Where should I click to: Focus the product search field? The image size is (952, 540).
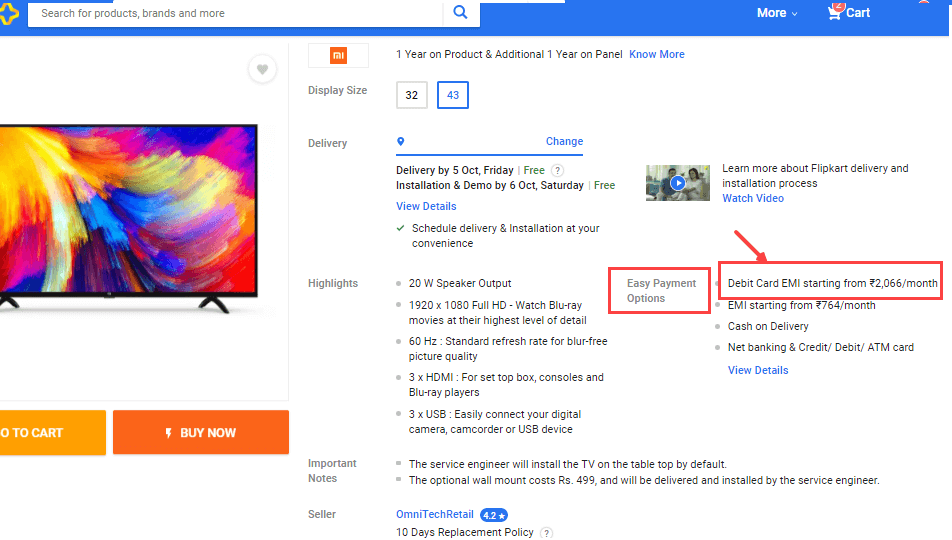click(x=236, y=13)
